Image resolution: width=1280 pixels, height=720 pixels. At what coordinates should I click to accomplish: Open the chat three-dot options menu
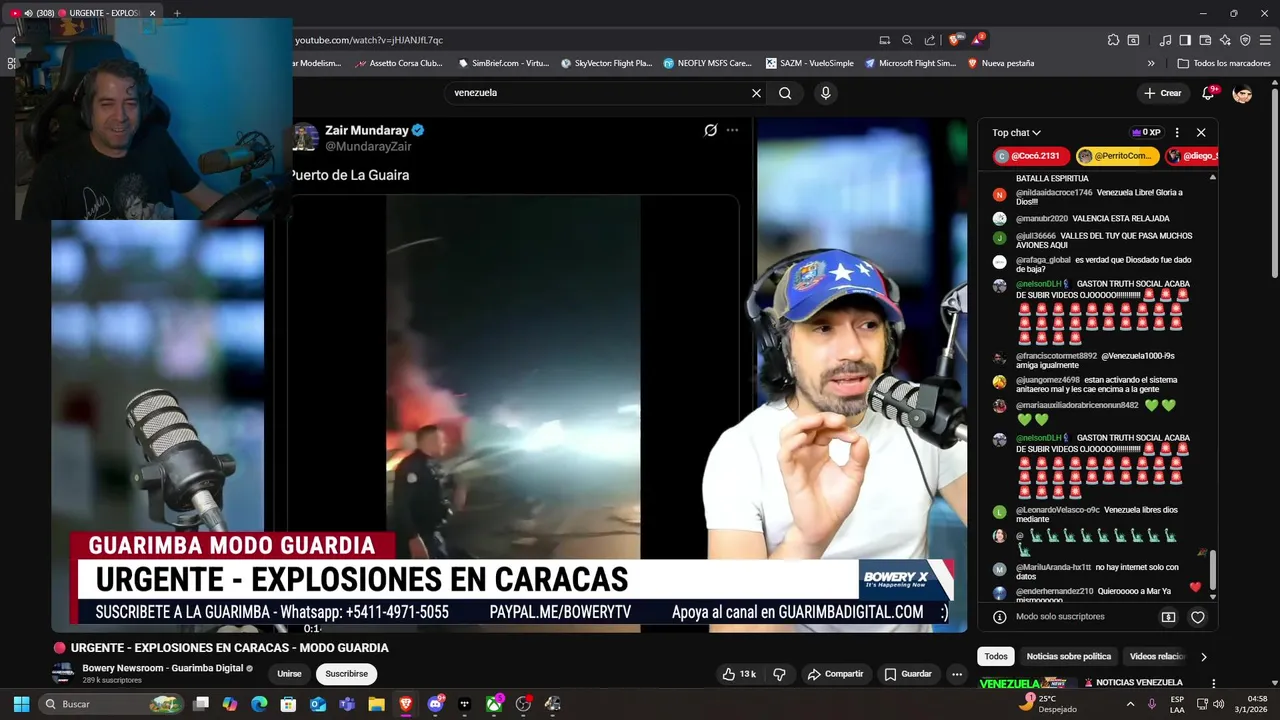click(x=1177, y=132)
